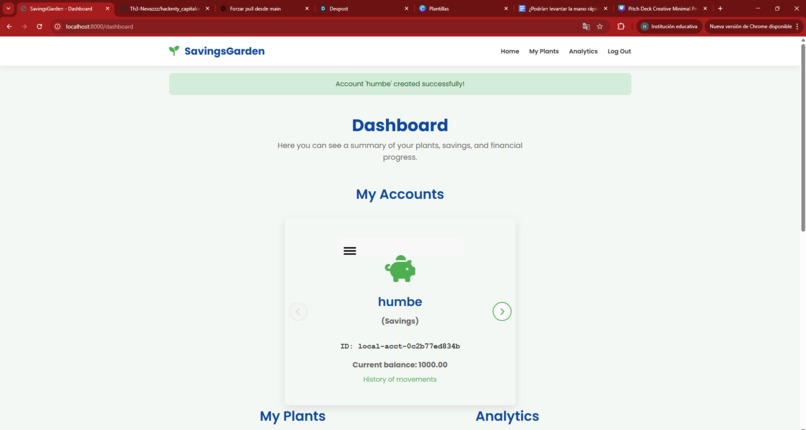Open a new browser tab
This screenshot has width=806, height=430.
pyautogui.click(x=720, y=9)
